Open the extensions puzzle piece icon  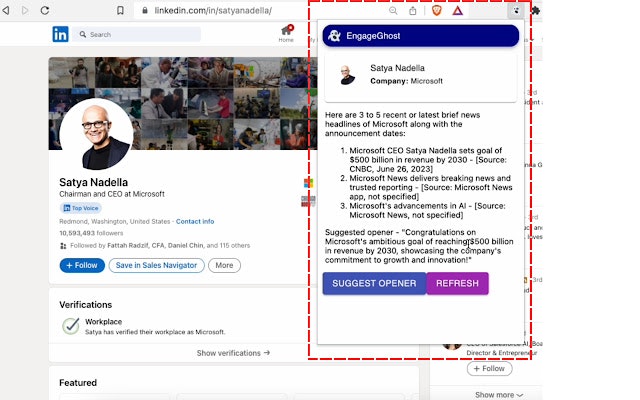(x=536, y=11)
